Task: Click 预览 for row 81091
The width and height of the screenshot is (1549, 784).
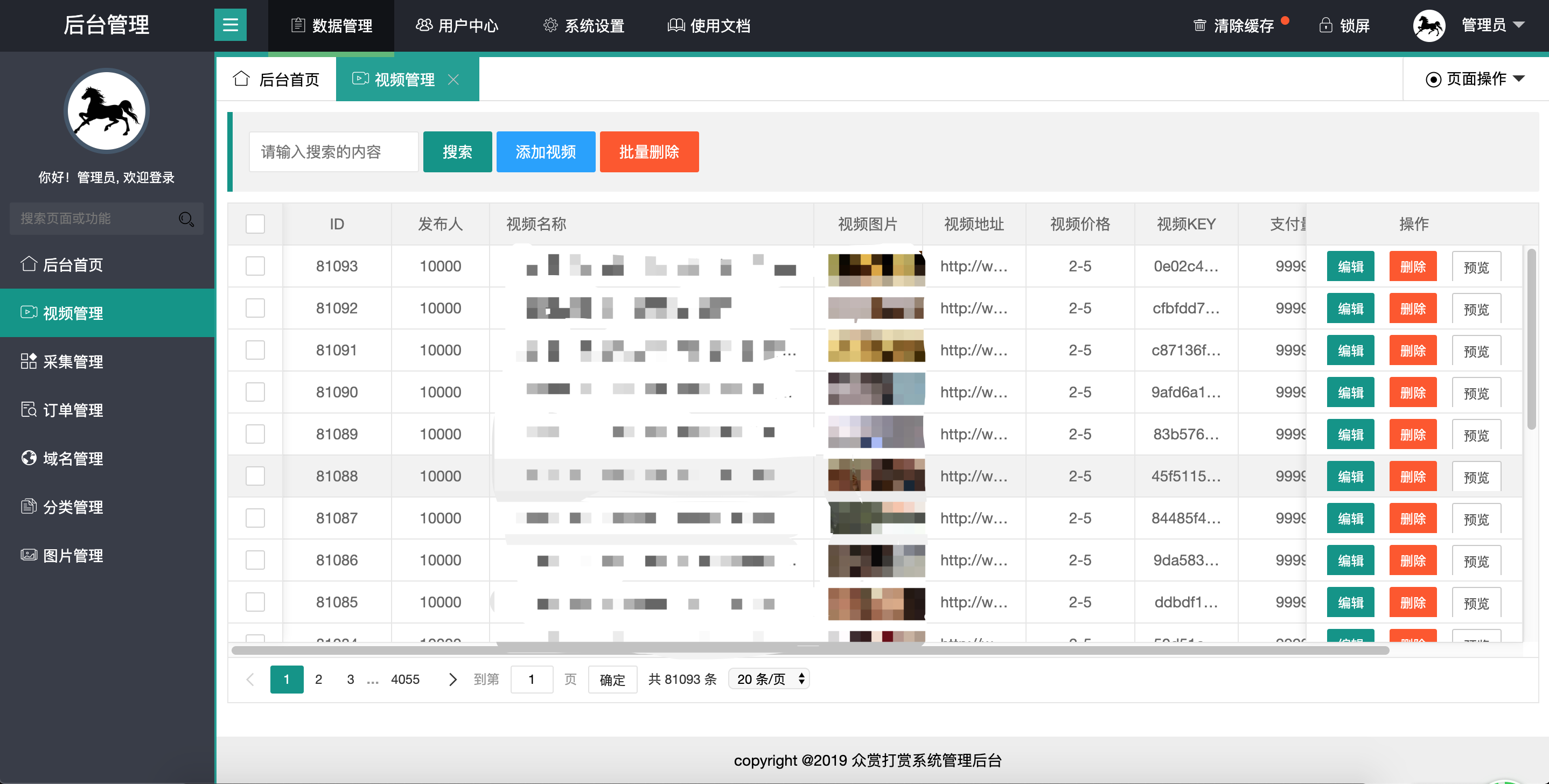Action: coord(1476,351)
